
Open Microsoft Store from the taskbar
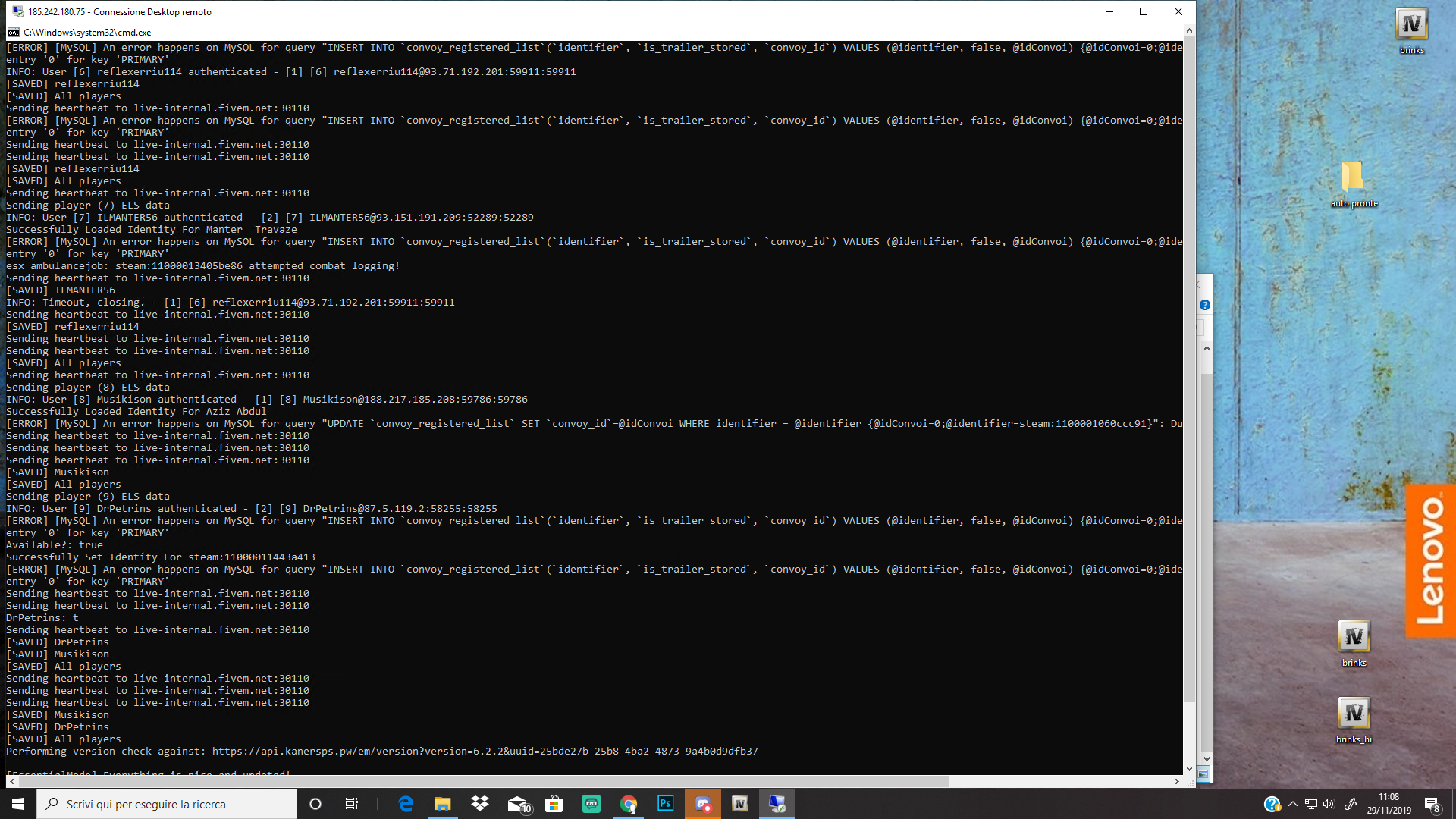click(554, 804)
